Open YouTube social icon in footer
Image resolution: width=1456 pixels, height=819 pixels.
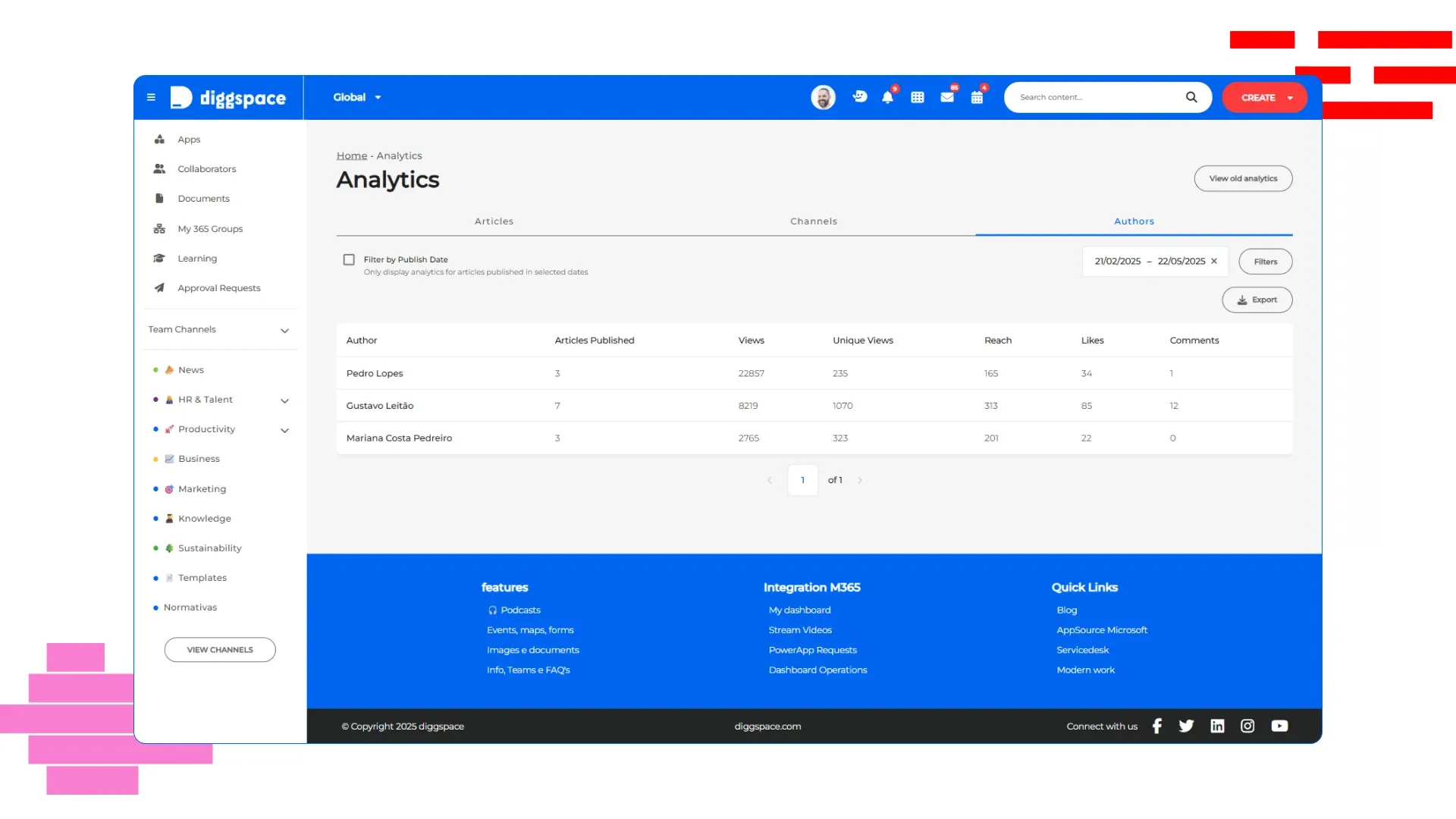pyautogui.click(x=1279, y=726)
